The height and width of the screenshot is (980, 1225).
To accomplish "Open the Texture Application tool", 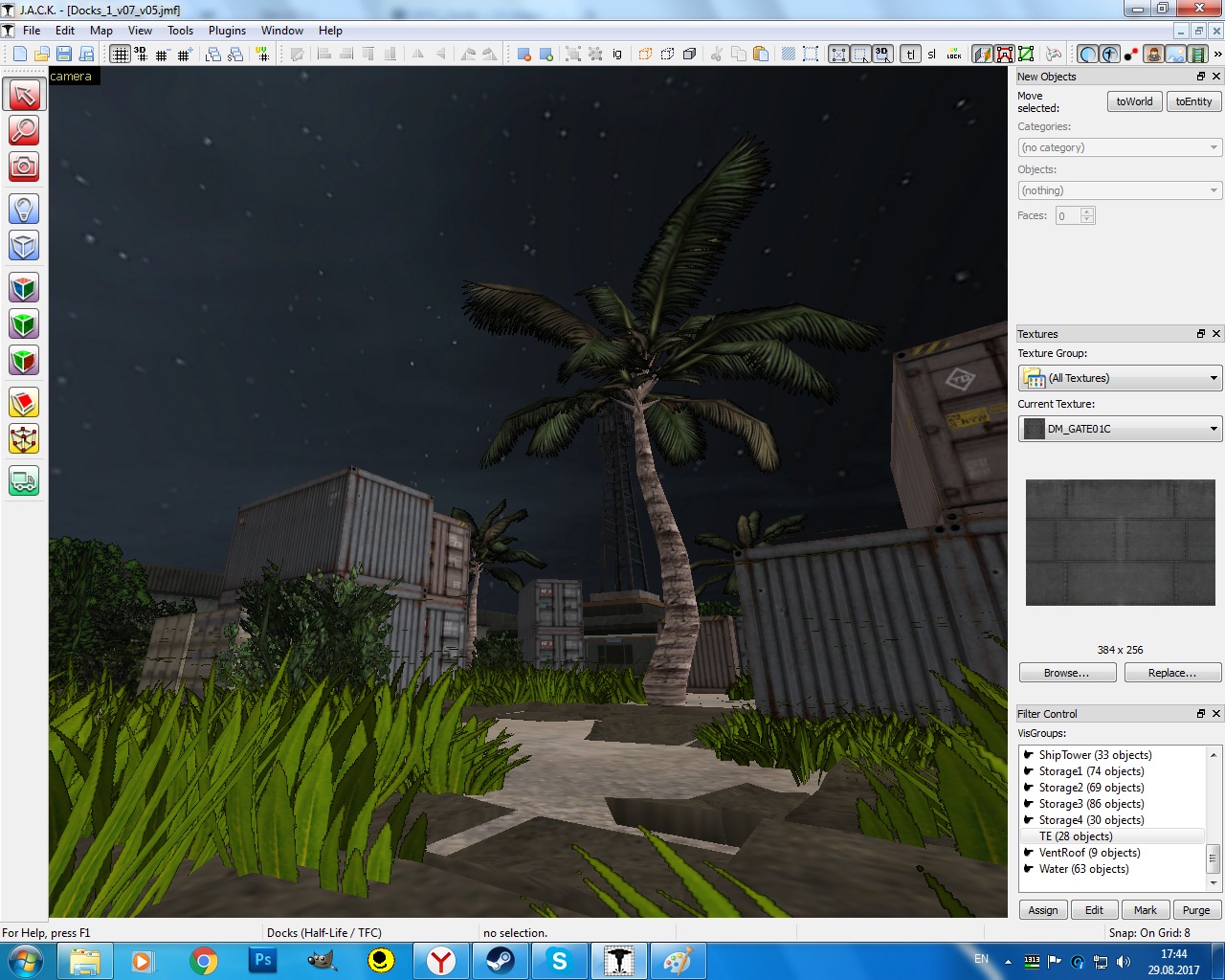I will (x=24, y=288).
